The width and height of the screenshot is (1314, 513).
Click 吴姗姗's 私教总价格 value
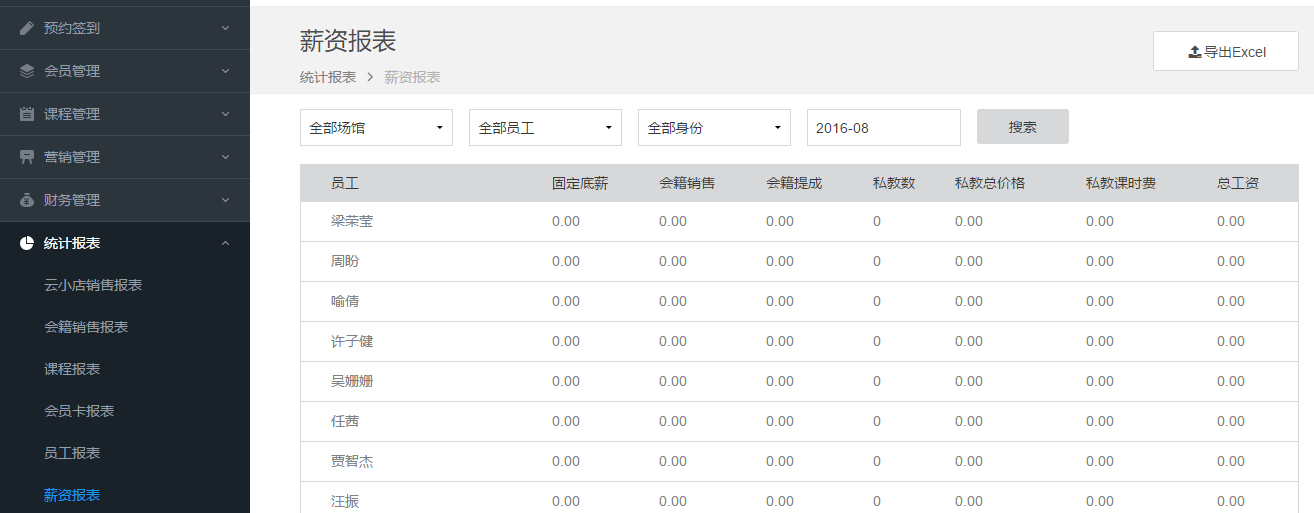coord(969,381)
